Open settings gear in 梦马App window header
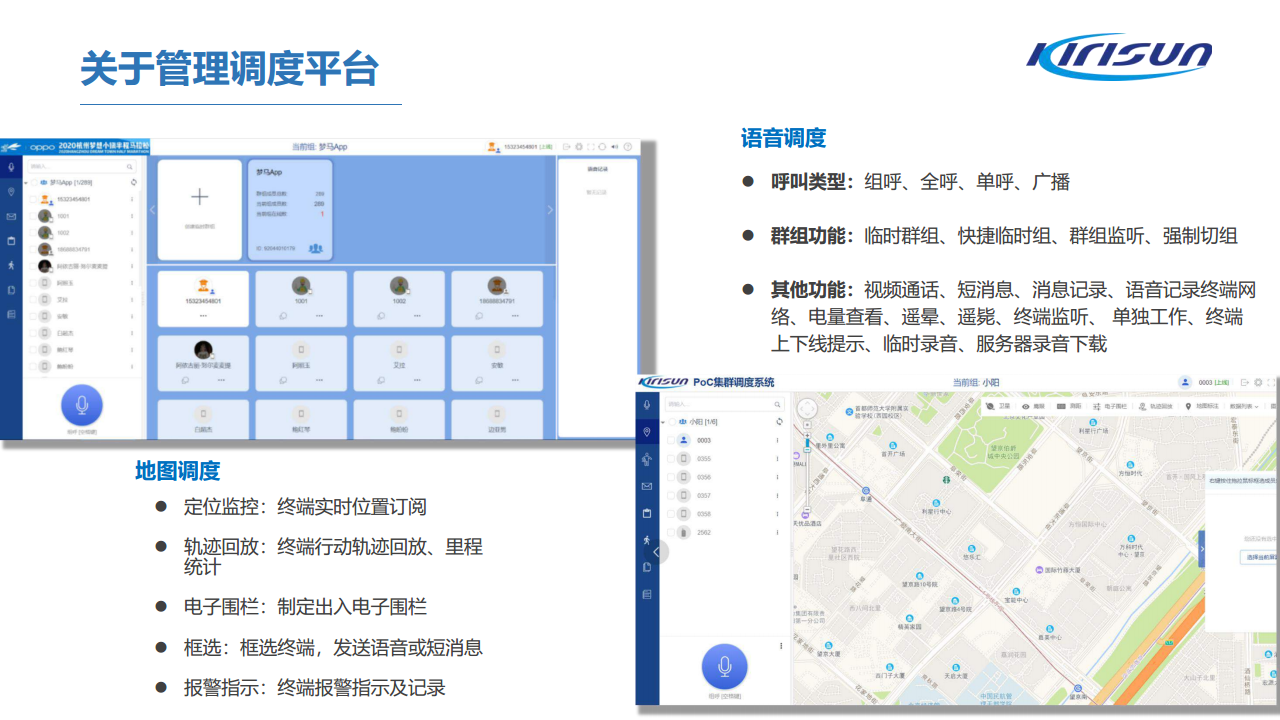The image size is (1280, 720). tap(578, 147)
